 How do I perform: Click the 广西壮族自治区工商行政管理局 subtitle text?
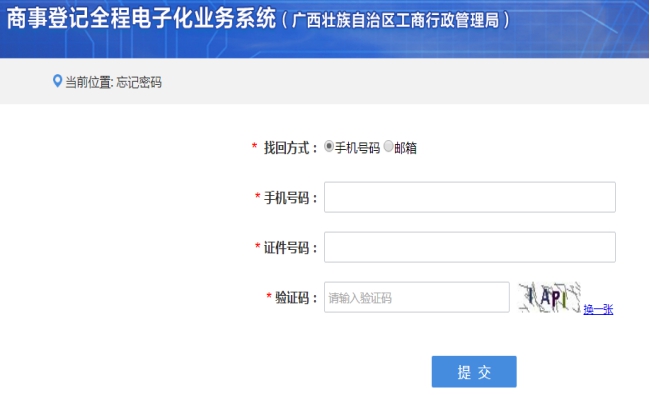[396, 20]
